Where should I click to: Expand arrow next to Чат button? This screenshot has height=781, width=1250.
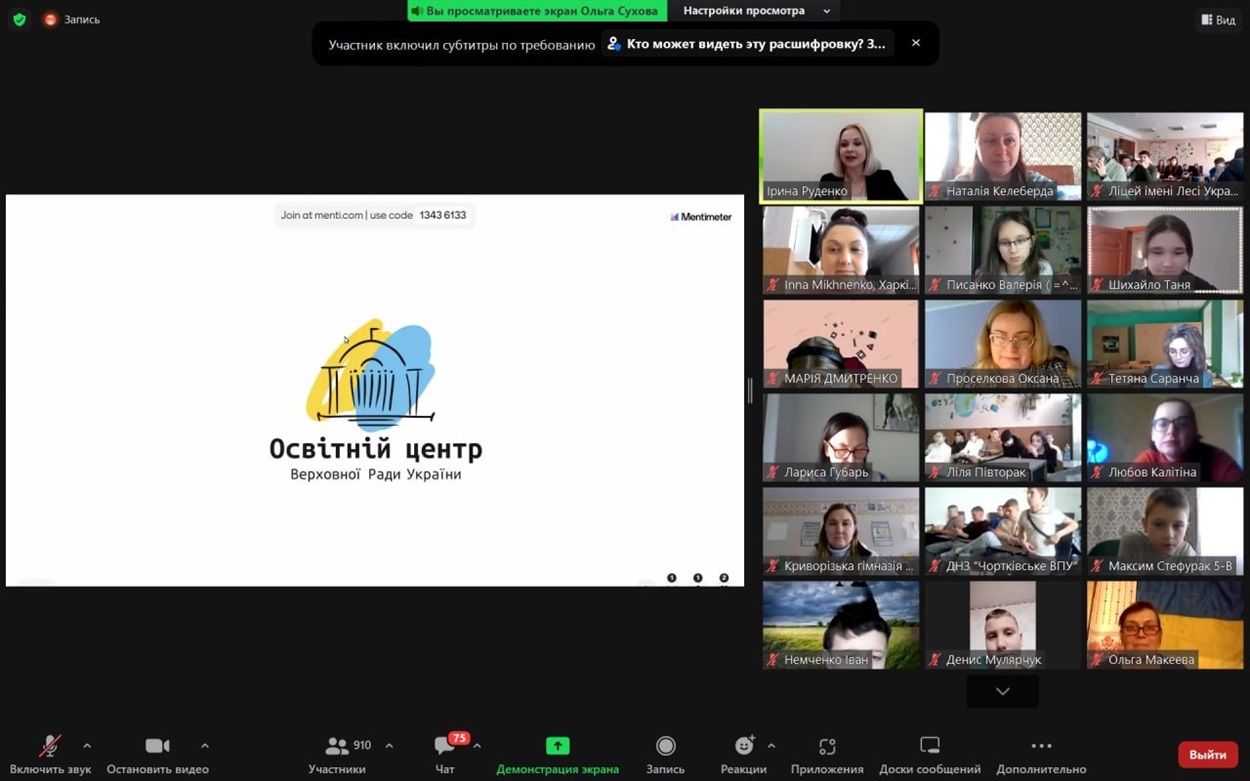coord(477,746)
